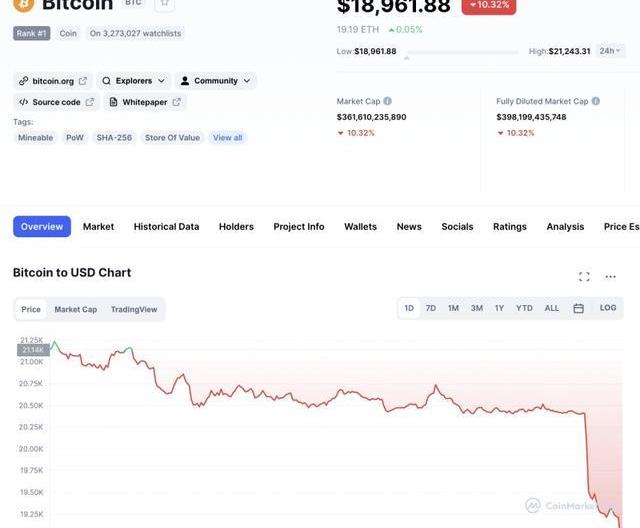Open the bitcoin.org website link
This screenshot has width=640, height=528.
(x=53, y=81)
